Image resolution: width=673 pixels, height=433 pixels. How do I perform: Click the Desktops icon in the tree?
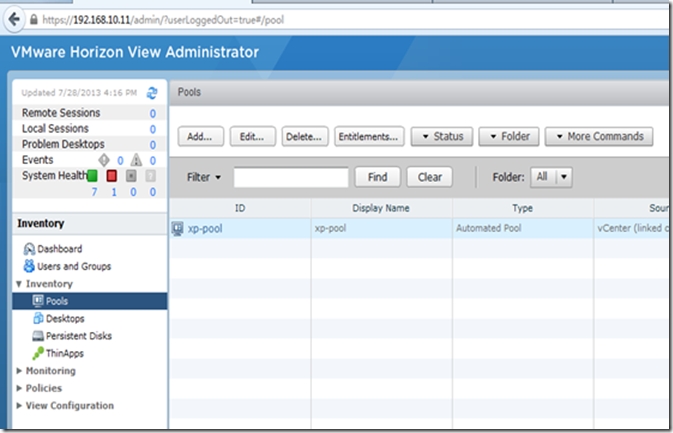[x=38, y=318]
